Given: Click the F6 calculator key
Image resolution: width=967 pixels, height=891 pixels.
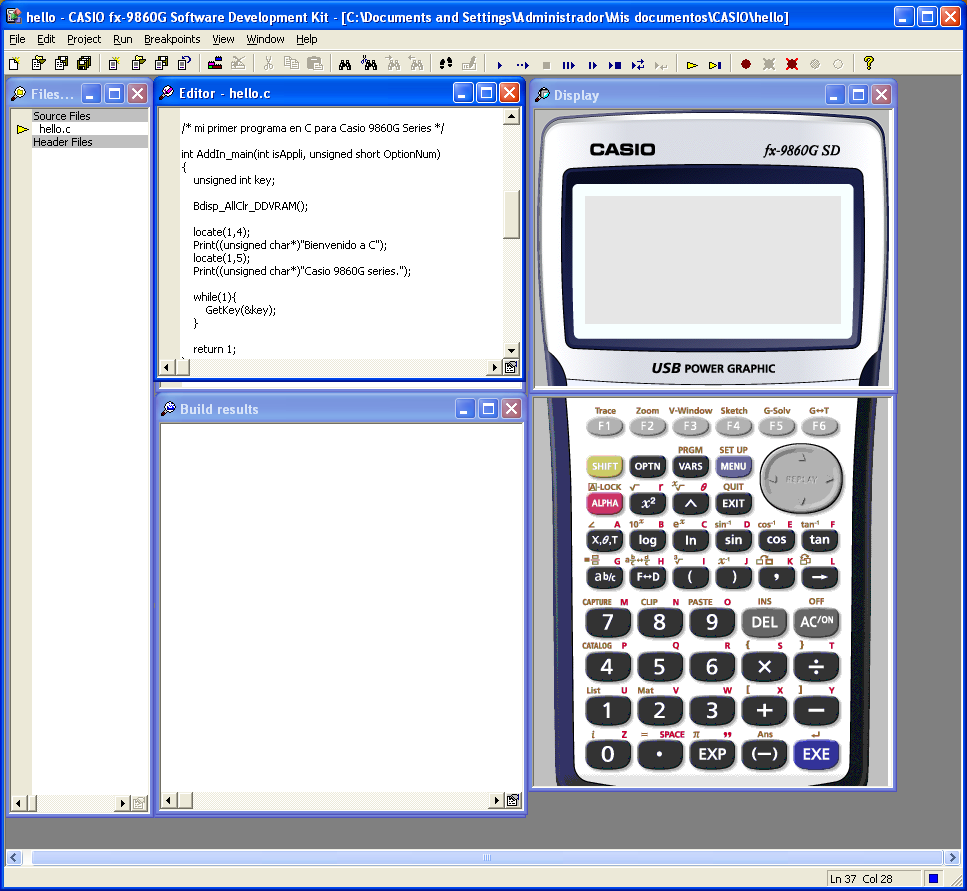Looking at the screenshot, I should pos(819,426).
